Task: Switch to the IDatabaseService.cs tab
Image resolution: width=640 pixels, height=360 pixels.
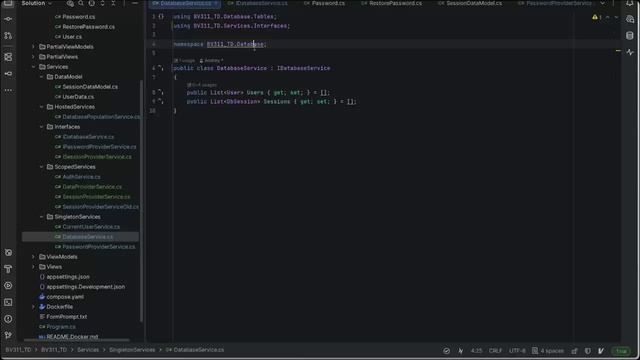Action: click(258, 3)
